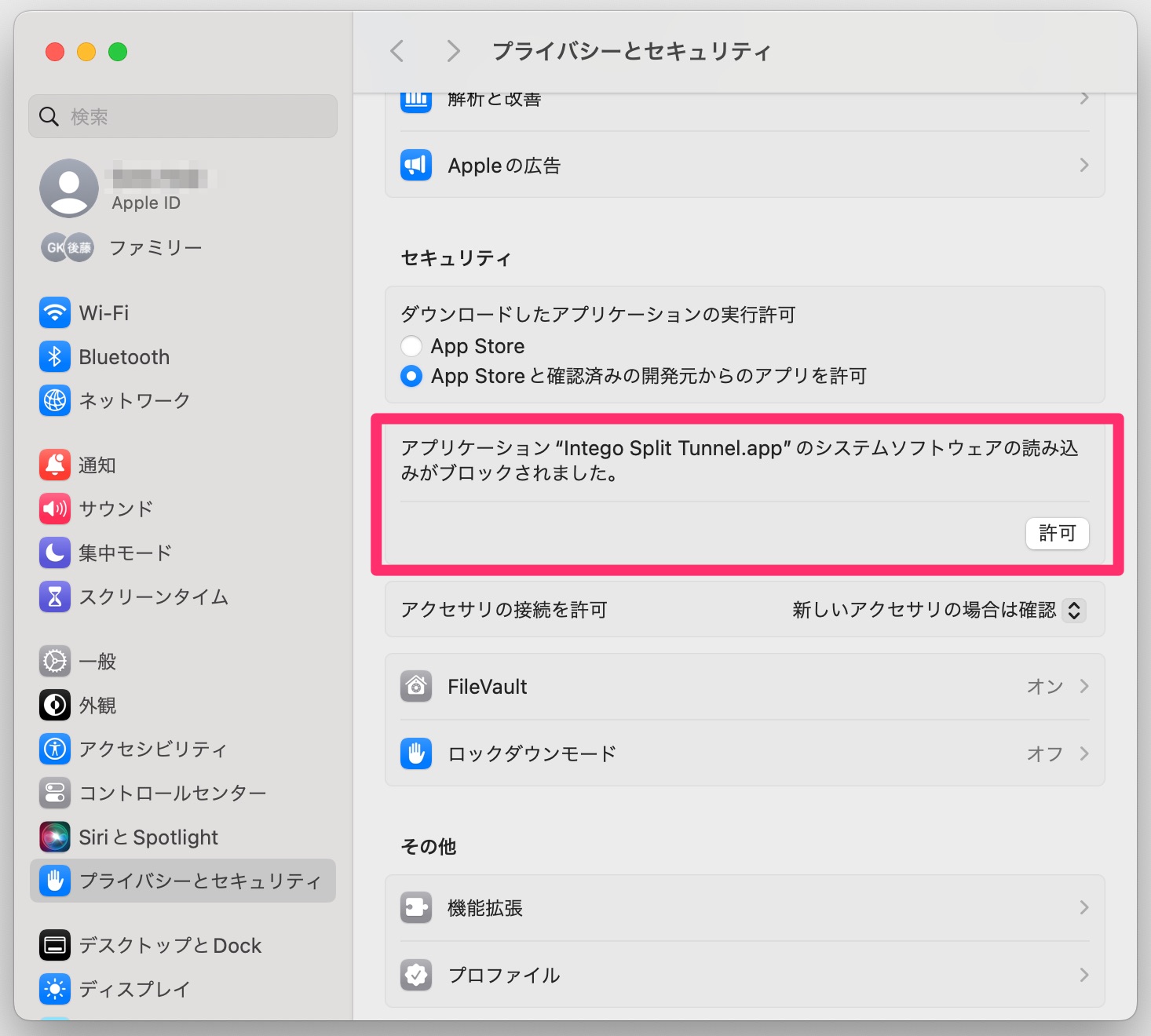Open Wi-Fi settings icon in sidebar
The height and width of the screenshot is (1036, 1151).
coord(55,313)
